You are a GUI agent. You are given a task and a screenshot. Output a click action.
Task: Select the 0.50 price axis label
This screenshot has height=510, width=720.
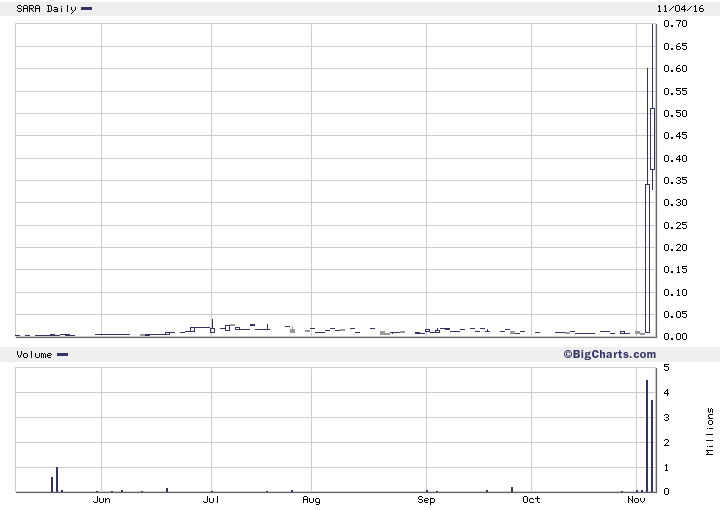click(675, 113)
